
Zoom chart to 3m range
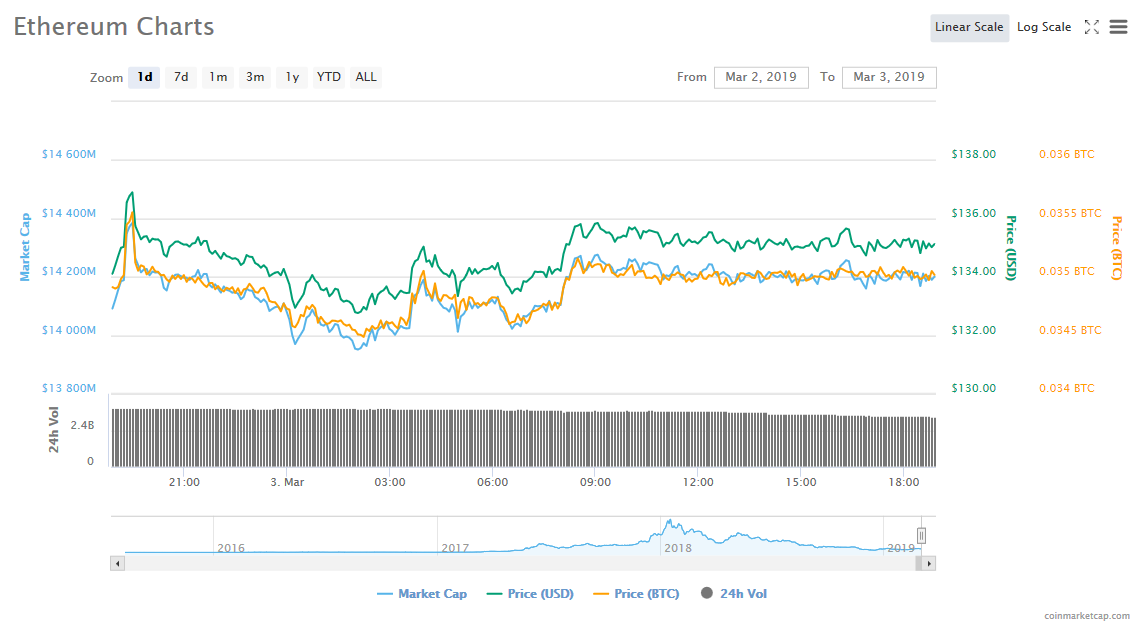(255, 77)
